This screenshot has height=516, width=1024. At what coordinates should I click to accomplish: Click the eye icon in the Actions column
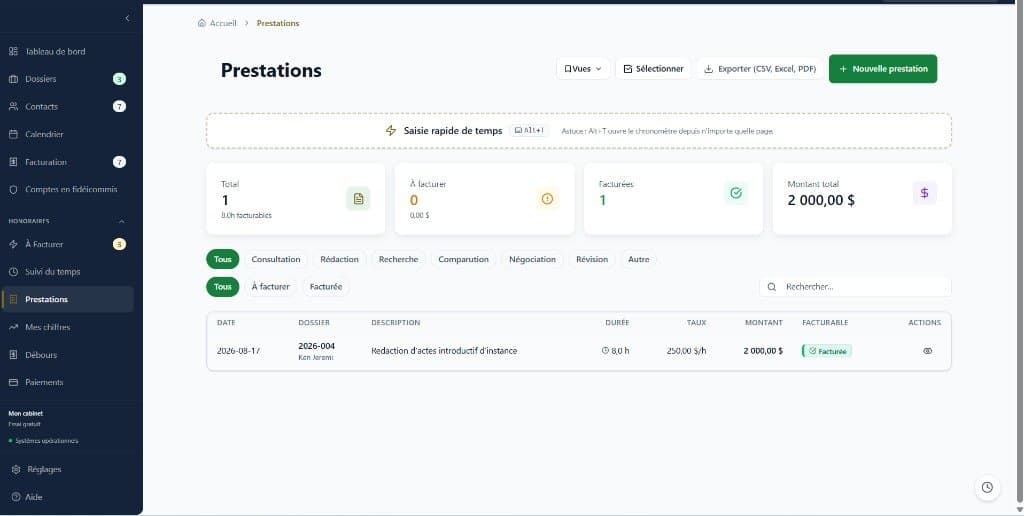click(x=927, y=351)
